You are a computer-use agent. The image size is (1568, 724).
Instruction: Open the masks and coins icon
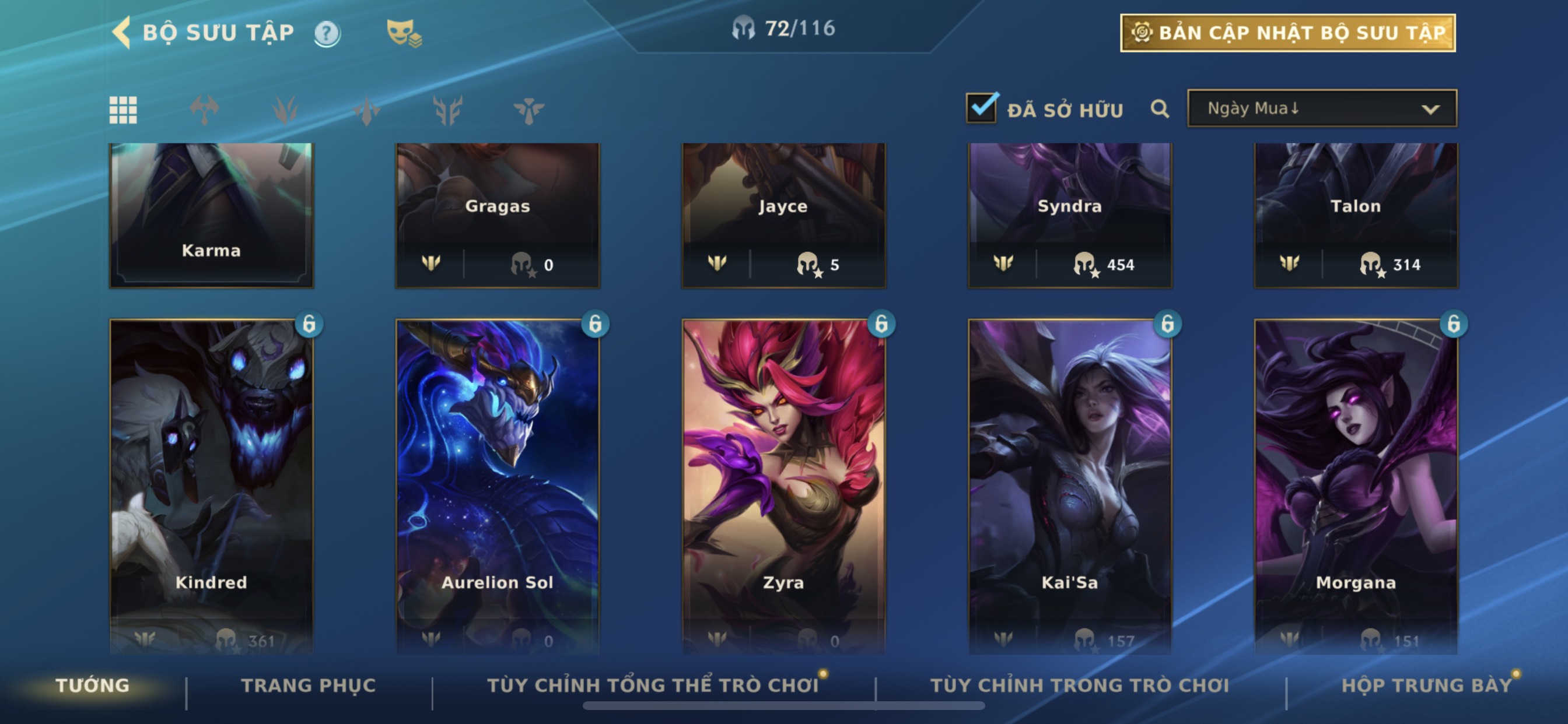(404, 33)
